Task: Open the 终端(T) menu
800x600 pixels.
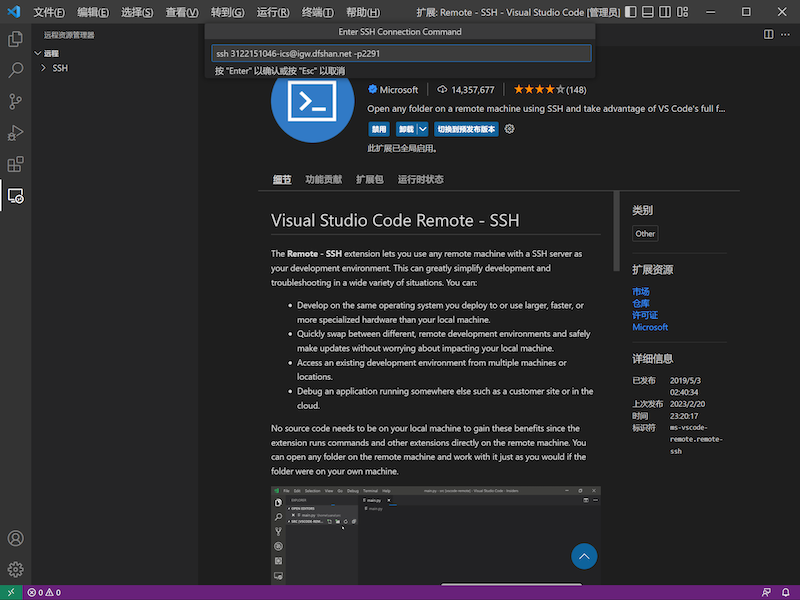Action: (318, 13)
